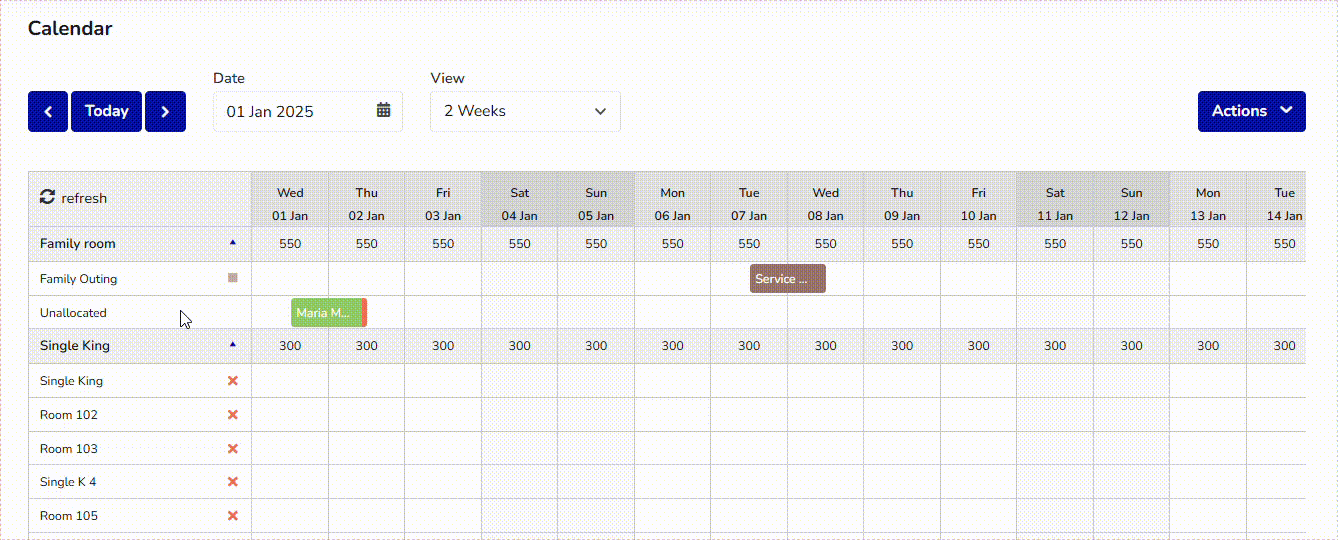
Task: Open the Service booking block
Action: (x=787, y=279)
